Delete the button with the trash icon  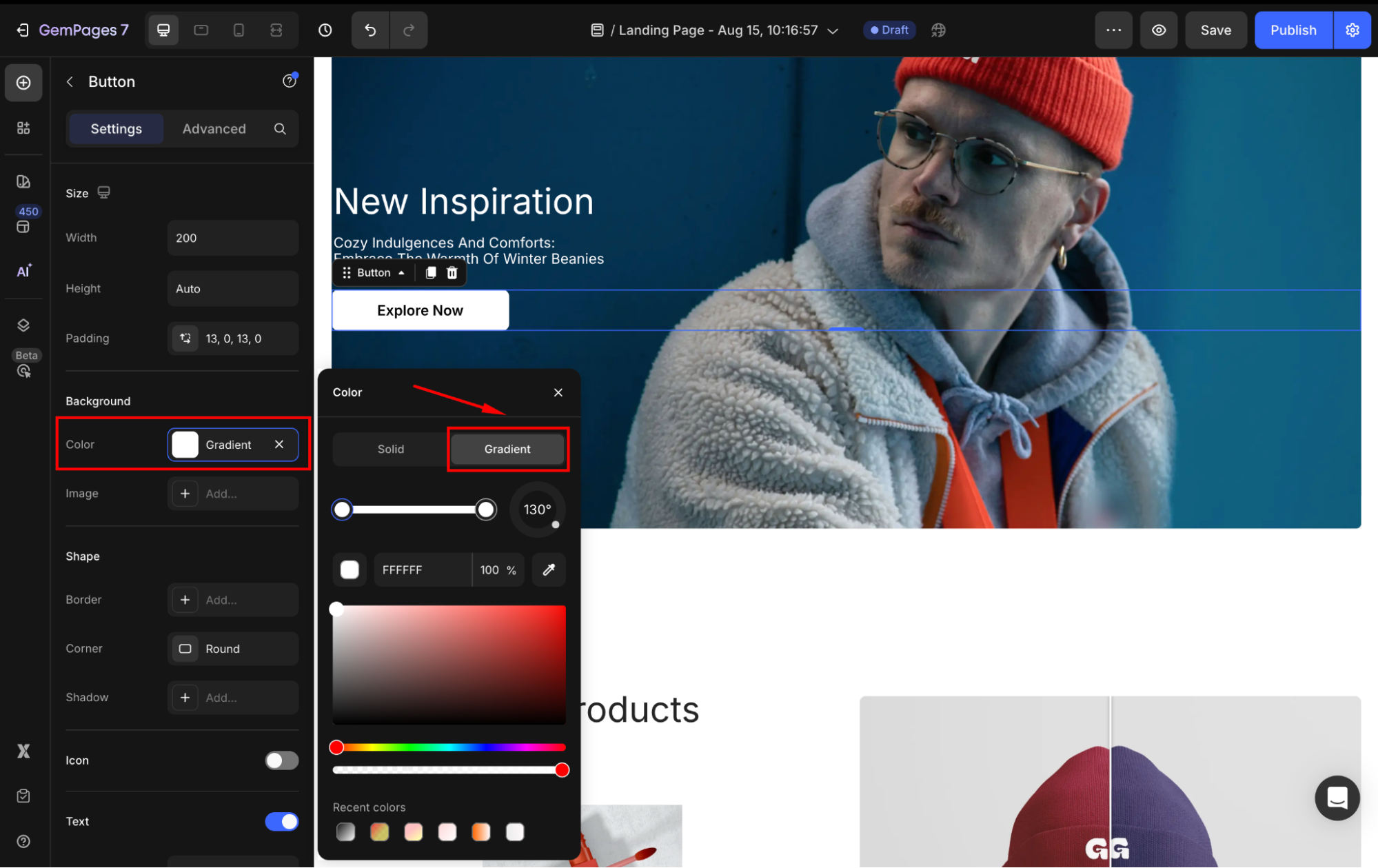pyautogui.click(x=452, y=273)
